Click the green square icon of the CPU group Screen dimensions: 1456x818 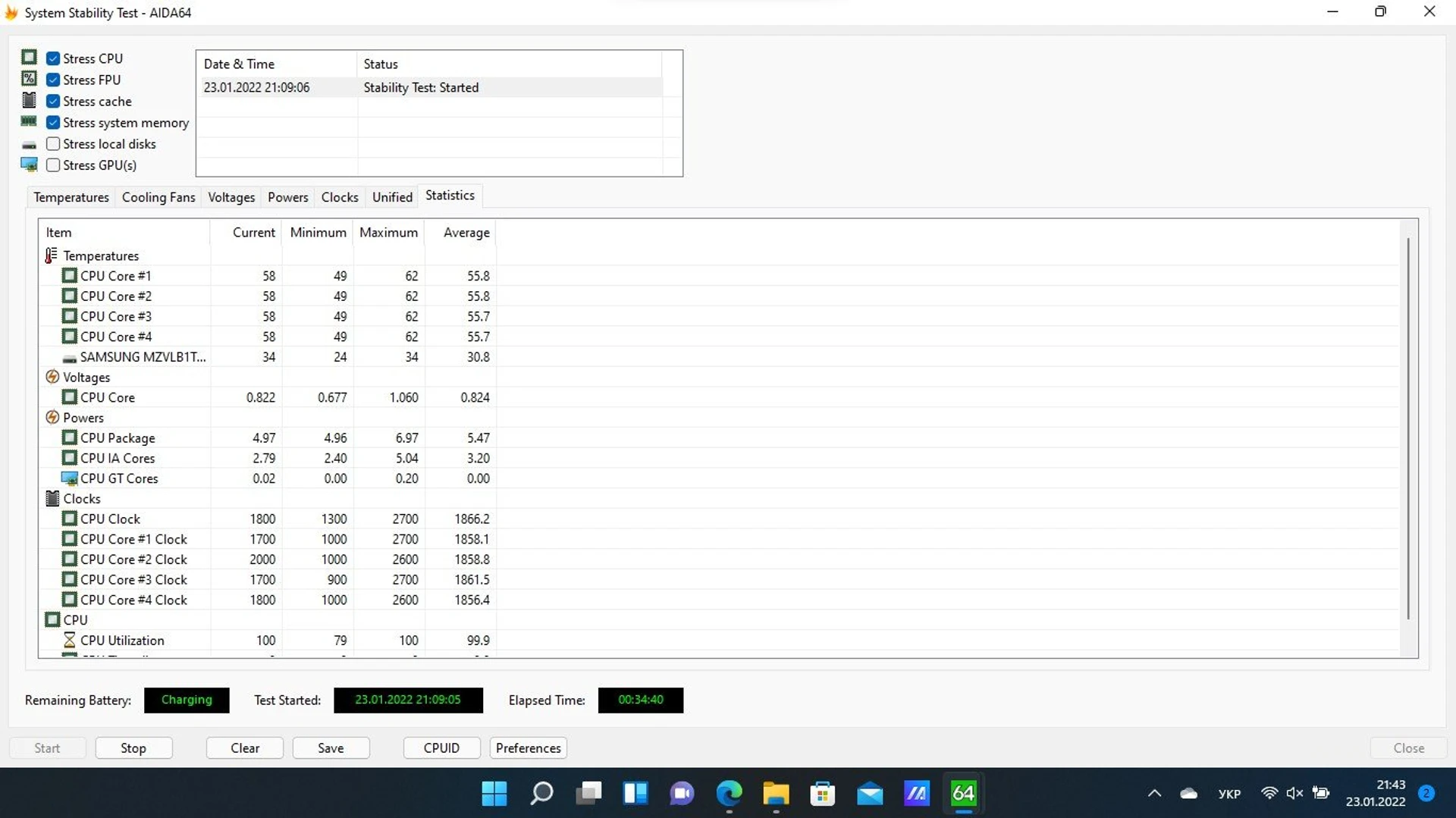click(x=52, y=619)
